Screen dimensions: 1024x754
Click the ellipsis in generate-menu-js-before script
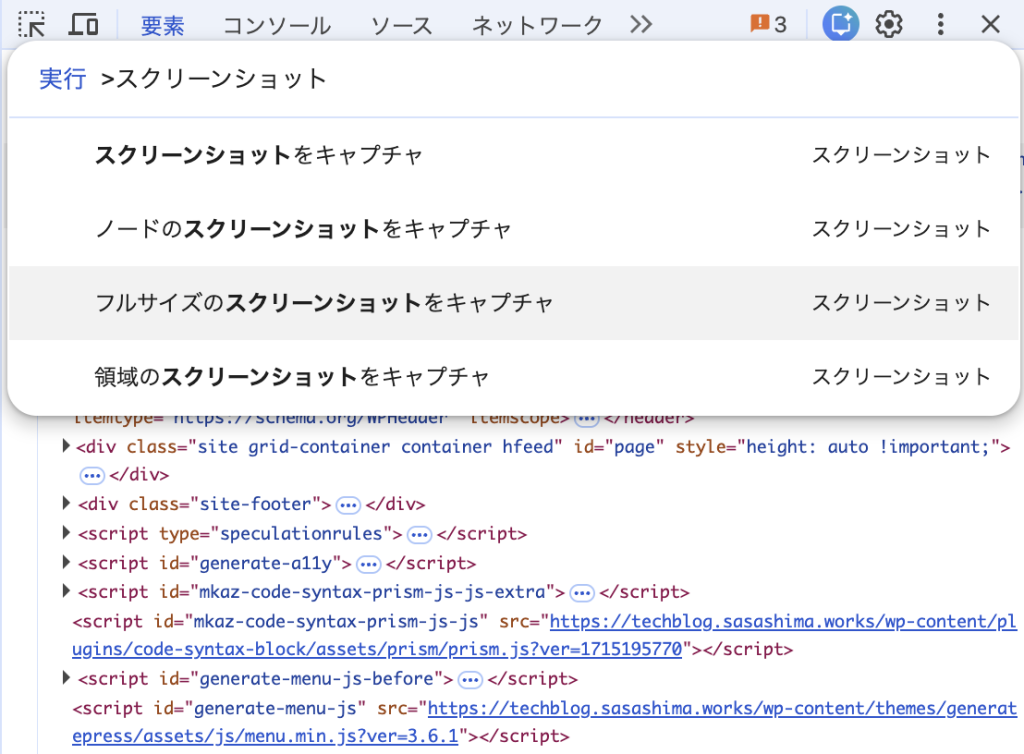(470, 680)
